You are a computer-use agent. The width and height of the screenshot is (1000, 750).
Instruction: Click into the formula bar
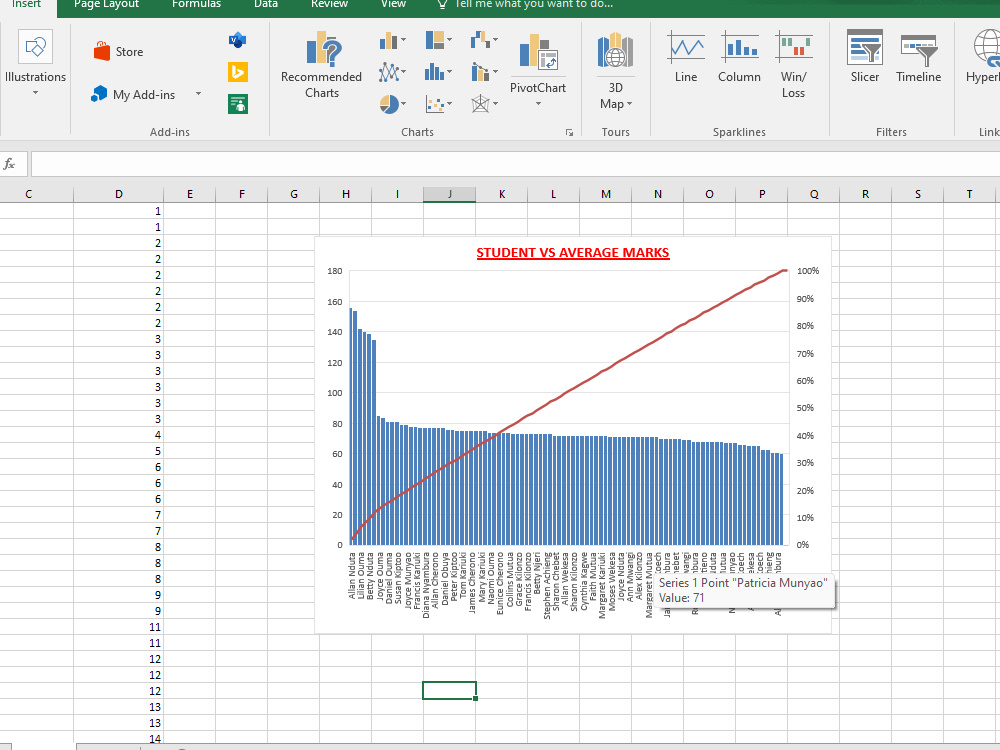tap(515, 164)
